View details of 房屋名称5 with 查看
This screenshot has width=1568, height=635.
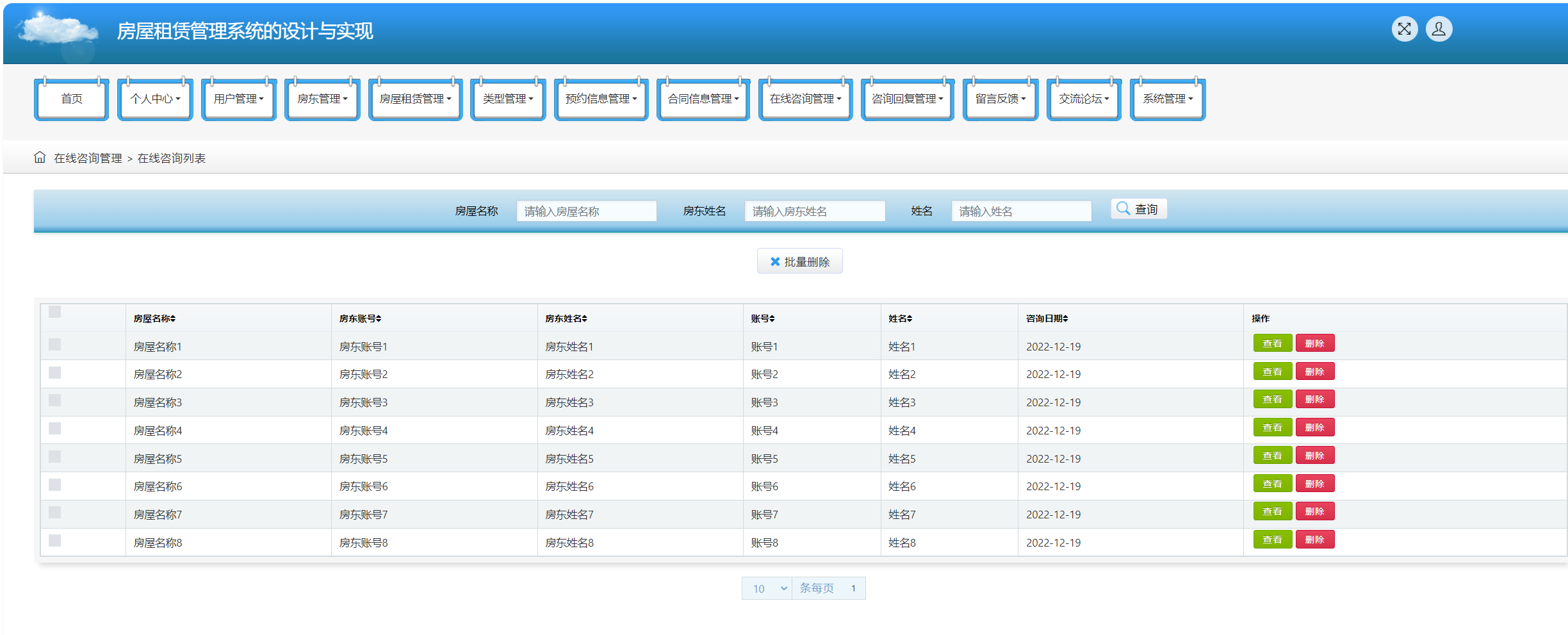pyautogui.click(x=1272, y=456)
